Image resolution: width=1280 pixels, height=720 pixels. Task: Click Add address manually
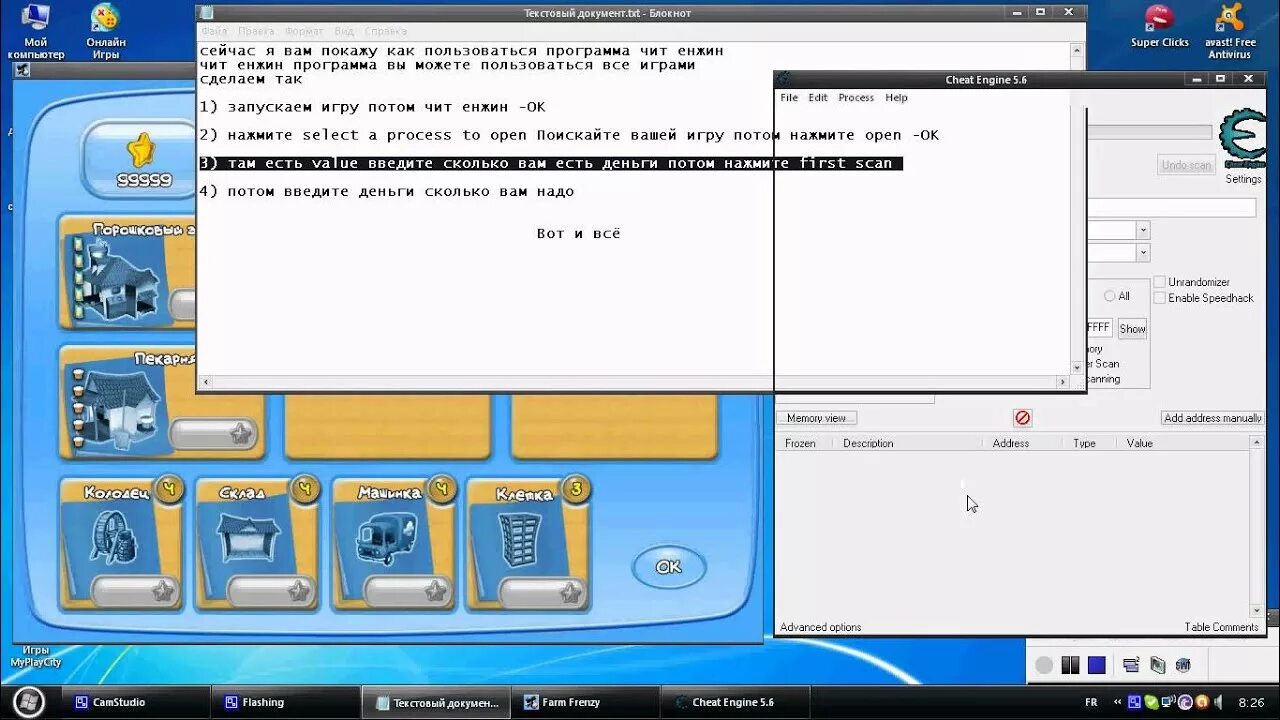click(1213, 418)
